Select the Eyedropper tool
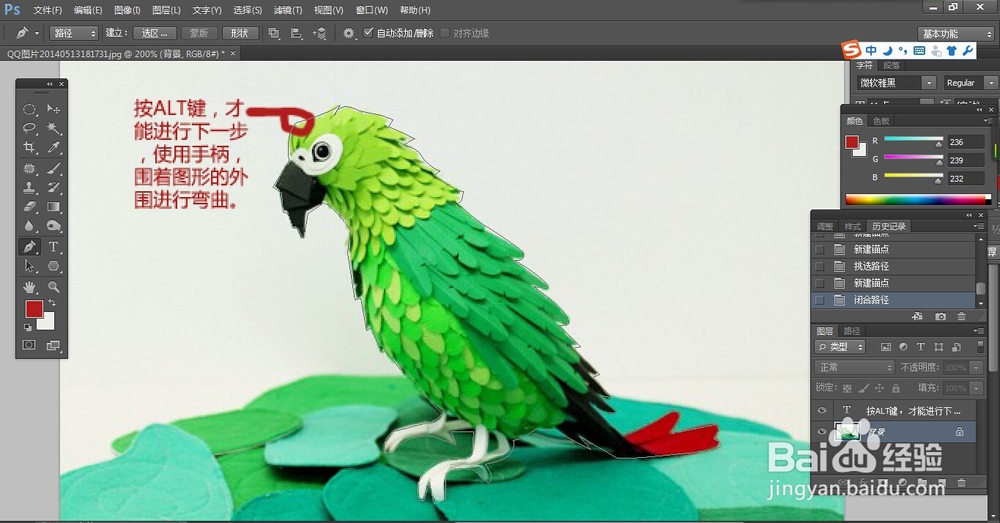Image resolution: width=1000 pixels, height=523 pixels. point(54,147)
